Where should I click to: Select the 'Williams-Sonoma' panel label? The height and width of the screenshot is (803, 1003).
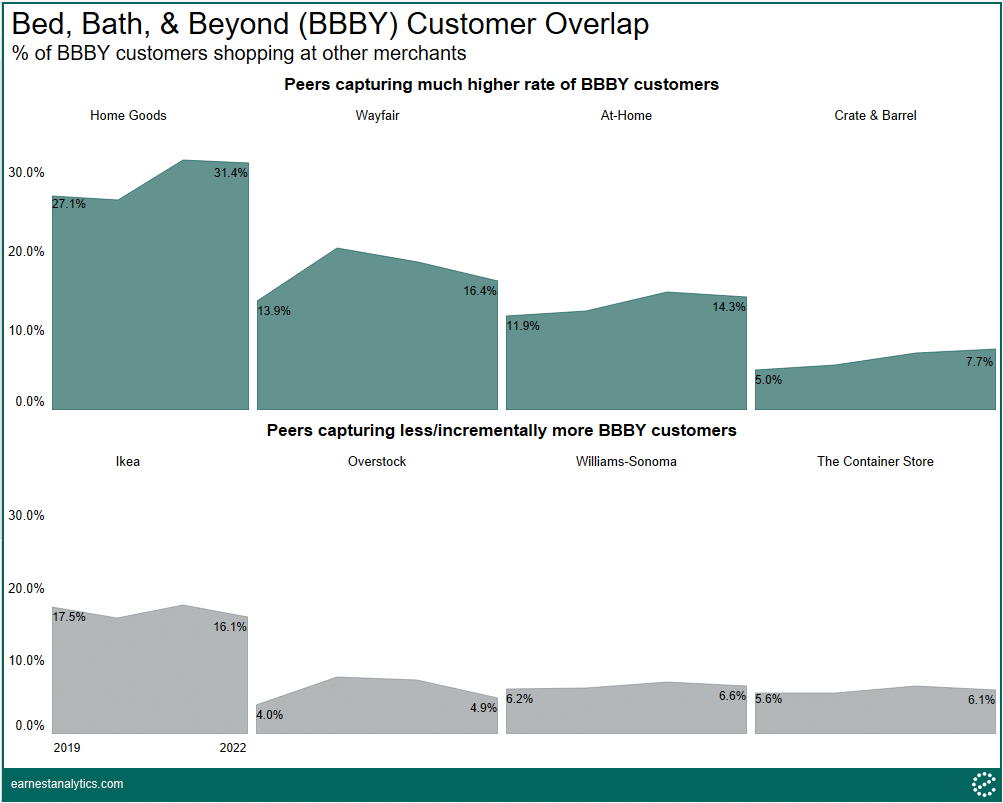[626, 461]
